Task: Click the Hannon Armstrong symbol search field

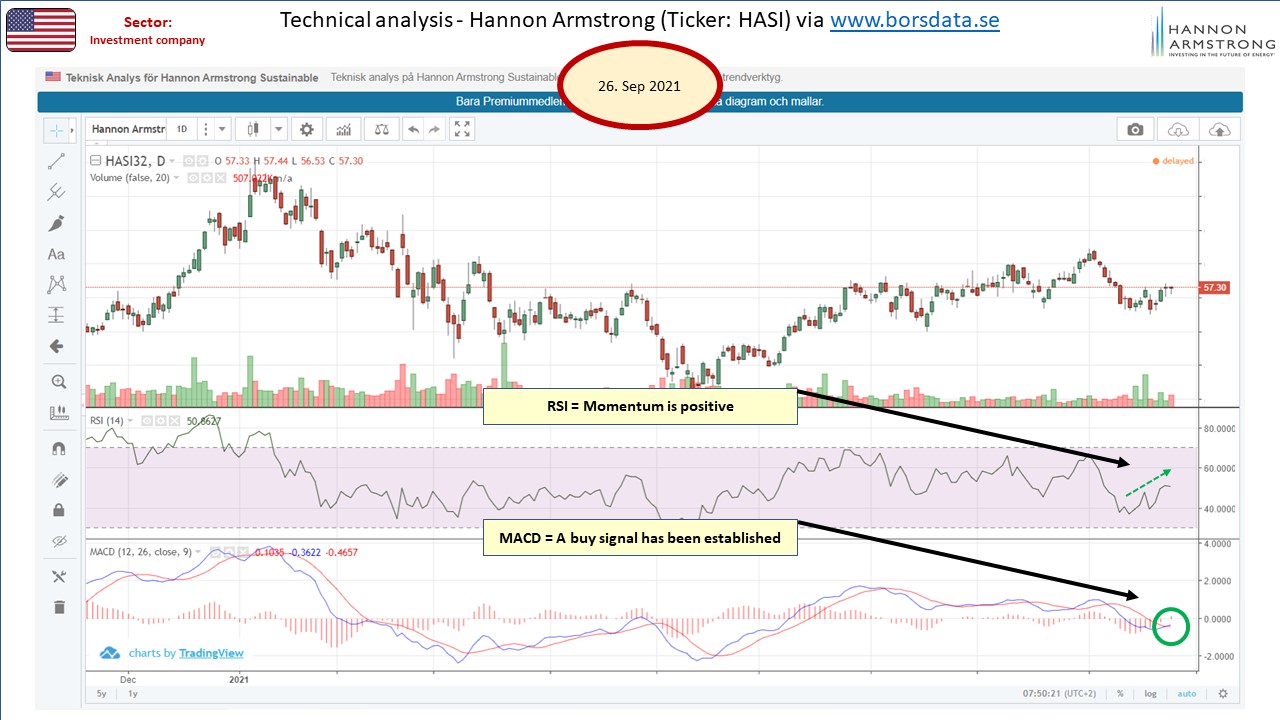Action: click(128, 129)
